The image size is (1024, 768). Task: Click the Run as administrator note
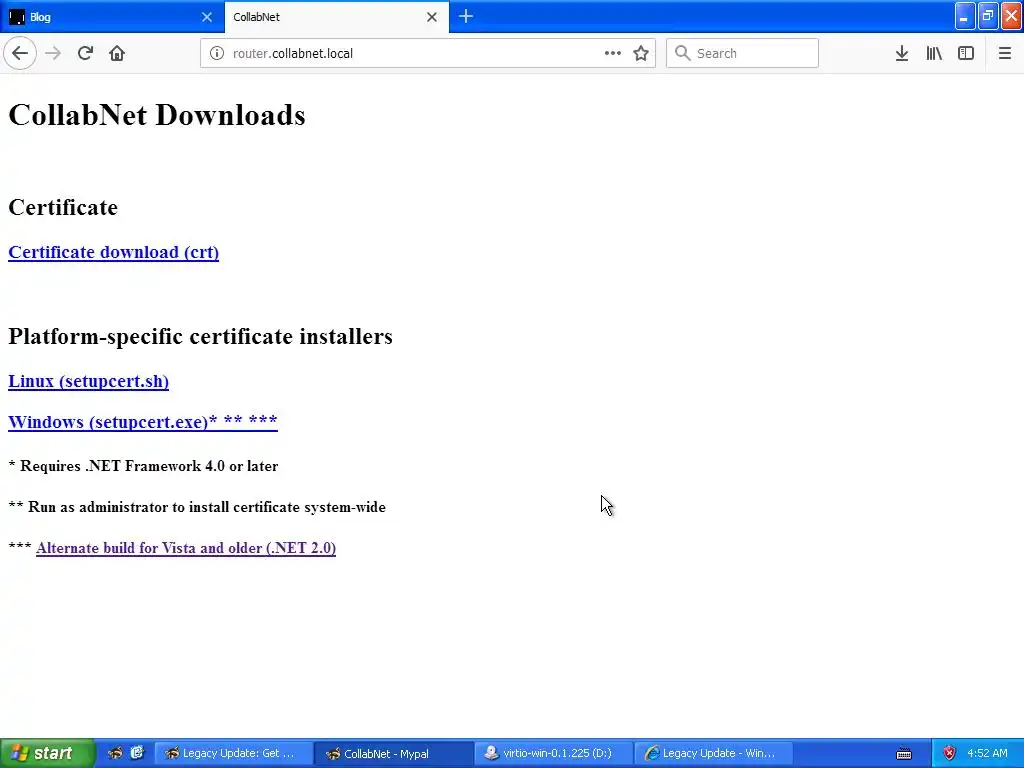197,507
